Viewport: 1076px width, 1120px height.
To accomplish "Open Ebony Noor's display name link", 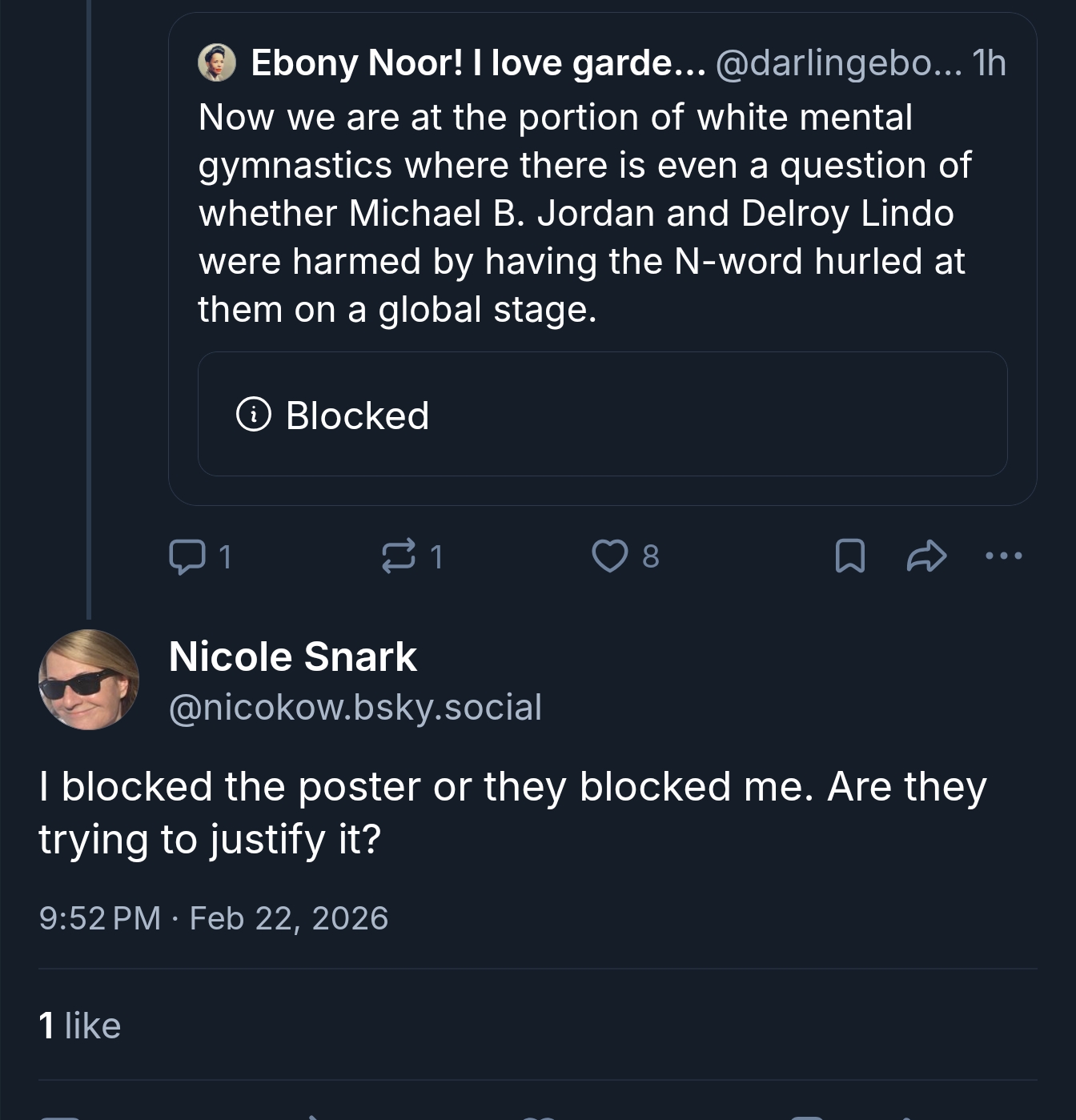I will click(478, 63).
